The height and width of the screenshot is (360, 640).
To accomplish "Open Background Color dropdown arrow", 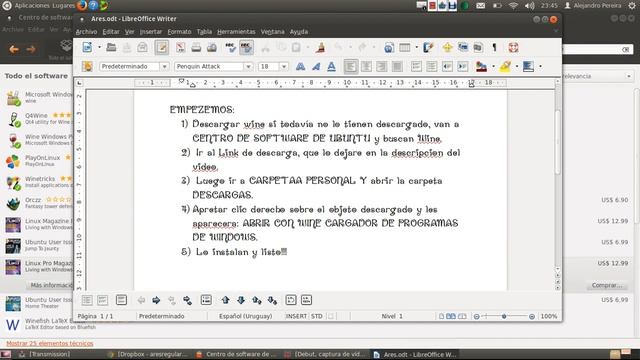I will coord(540,66).
